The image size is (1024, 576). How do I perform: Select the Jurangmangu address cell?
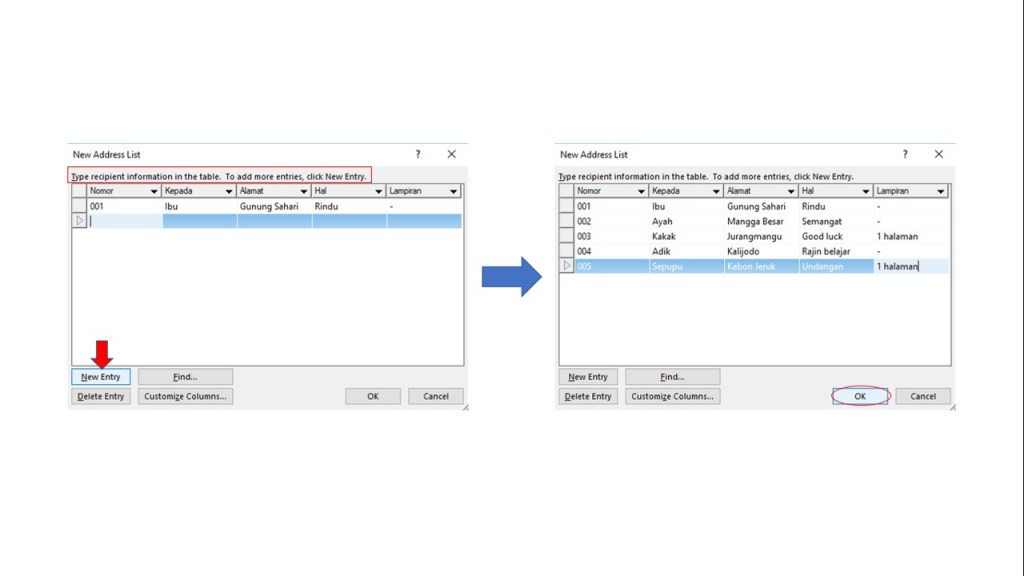click(756, 237)
